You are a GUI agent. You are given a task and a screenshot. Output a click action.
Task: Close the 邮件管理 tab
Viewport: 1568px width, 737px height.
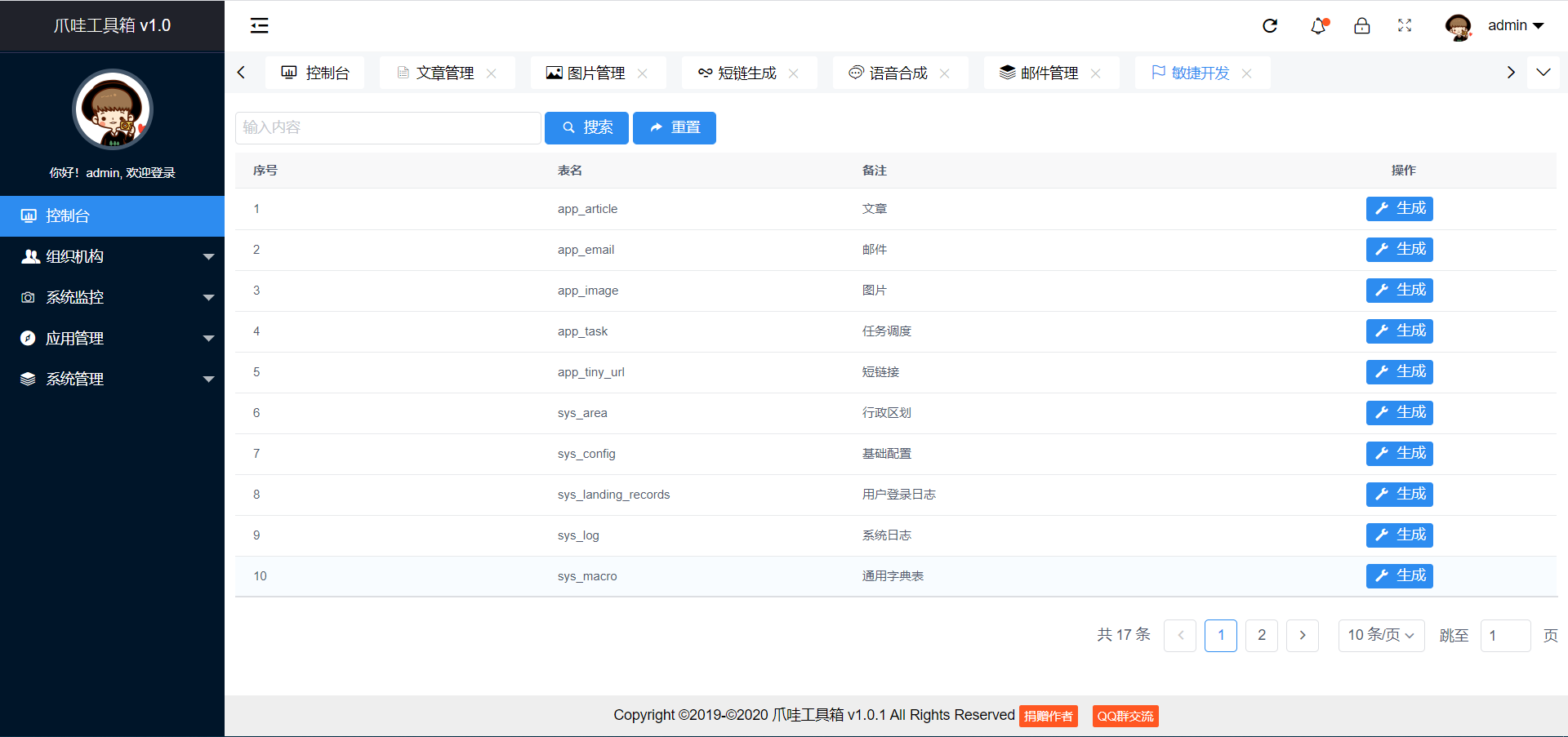click(x=1096, y=73)
